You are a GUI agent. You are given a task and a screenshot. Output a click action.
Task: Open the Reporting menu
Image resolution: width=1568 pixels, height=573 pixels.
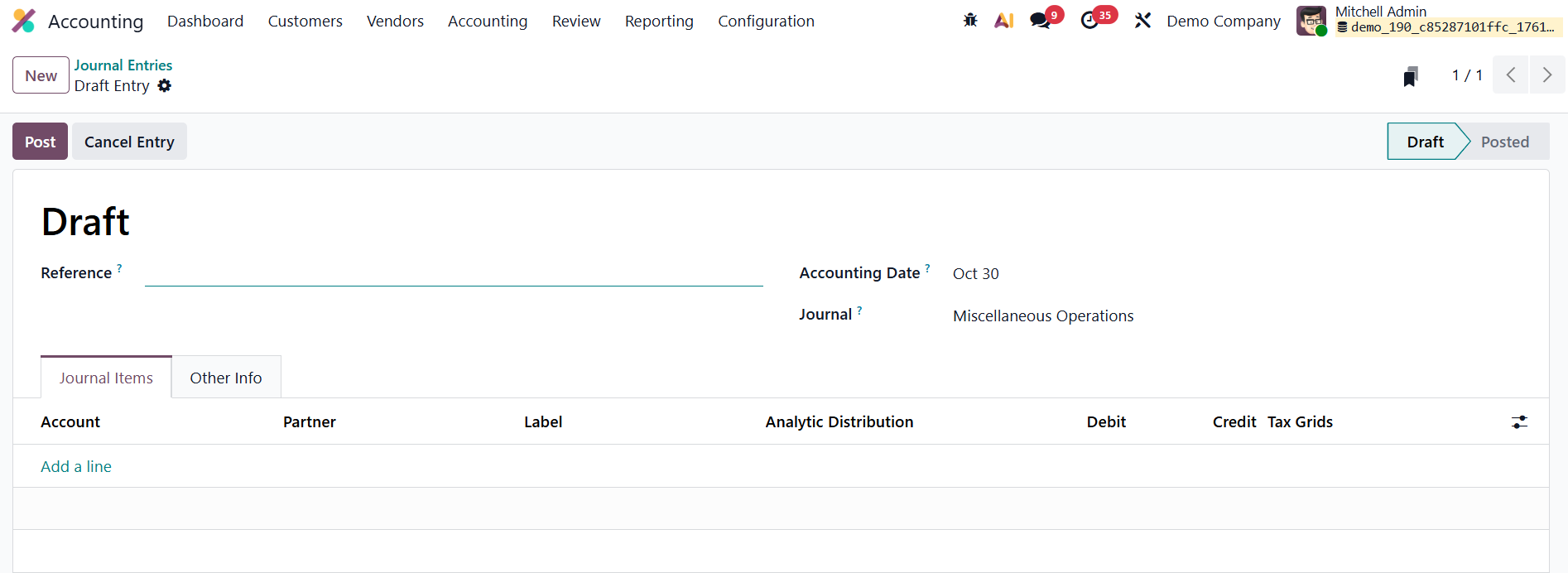pos(658,21)
